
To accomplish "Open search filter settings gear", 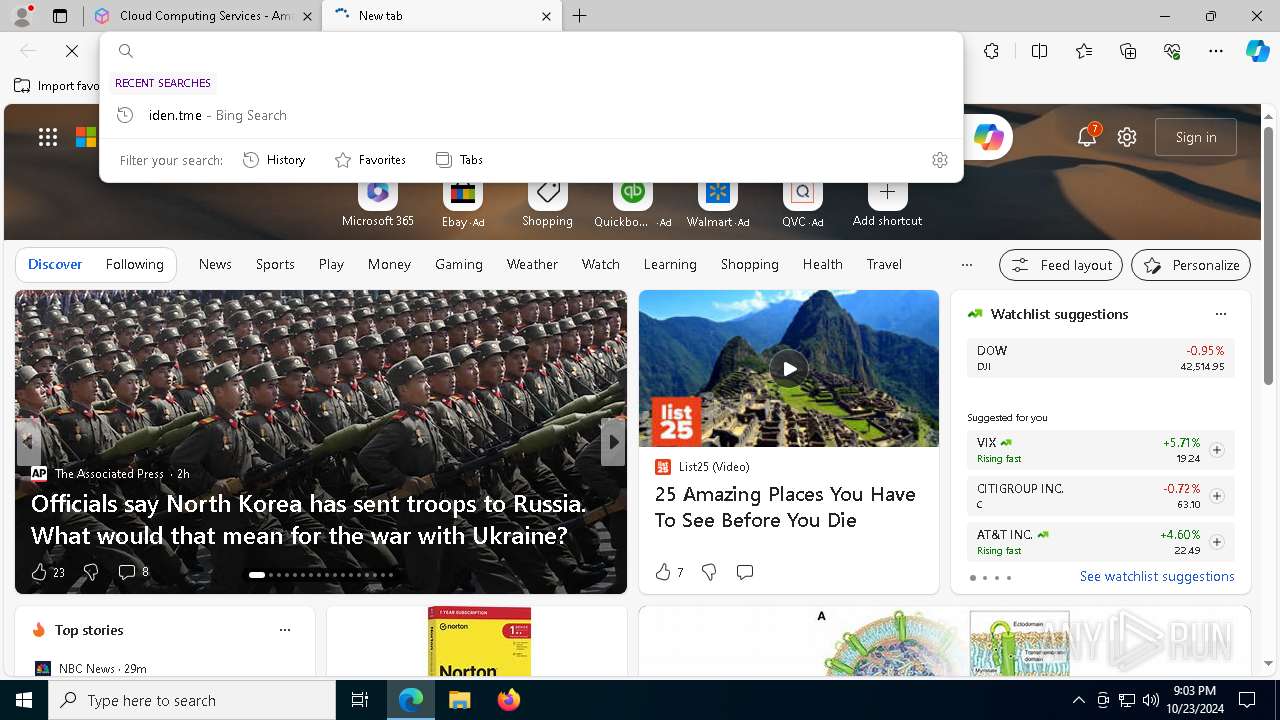I will point(939,160).
